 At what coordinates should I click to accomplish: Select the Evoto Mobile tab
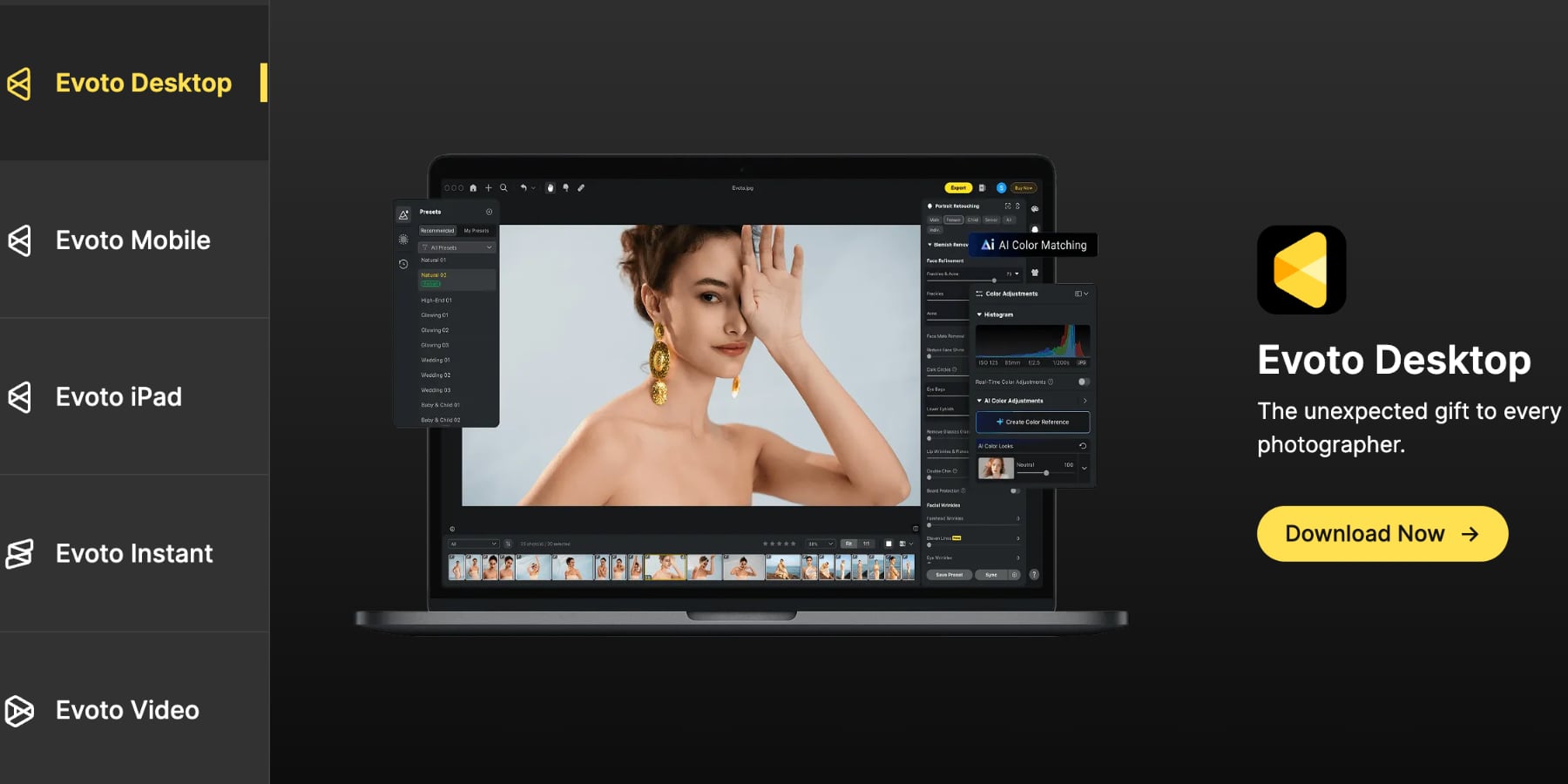(x=133, y=240)
